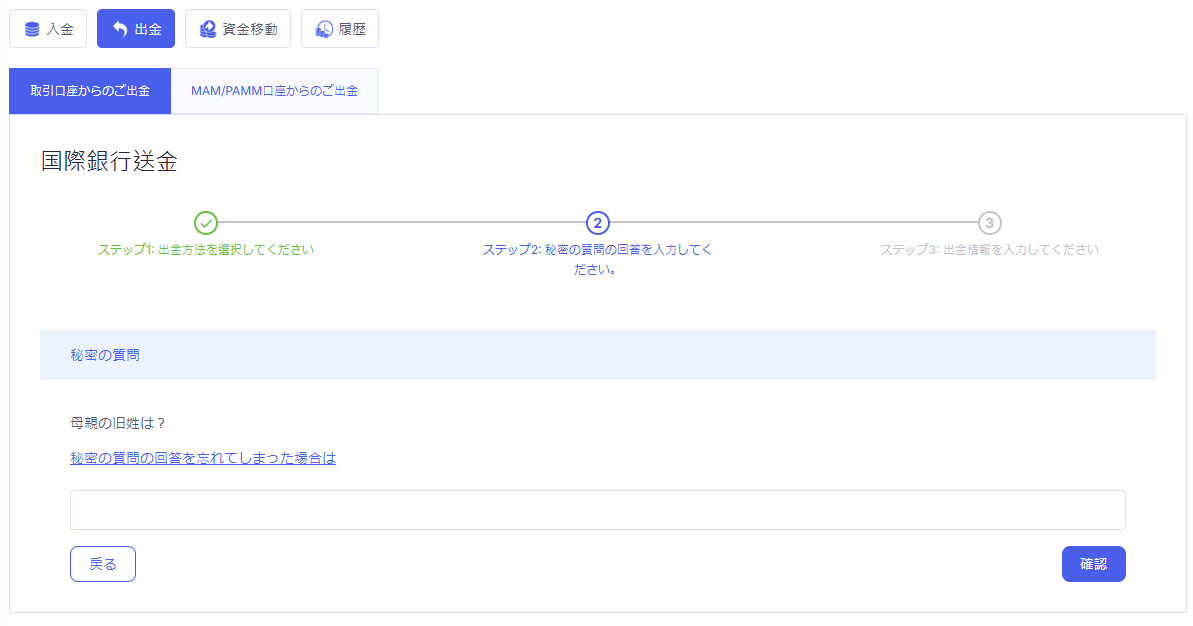Click the grey step 3 circle
The width and height of the screenshot is (1193, 626).
(989, 222)
